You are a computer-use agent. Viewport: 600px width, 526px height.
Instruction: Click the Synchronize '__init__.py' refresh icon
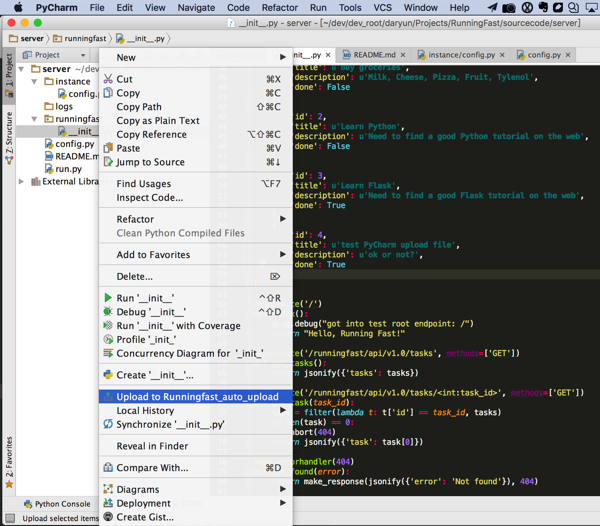coord(108,424)
